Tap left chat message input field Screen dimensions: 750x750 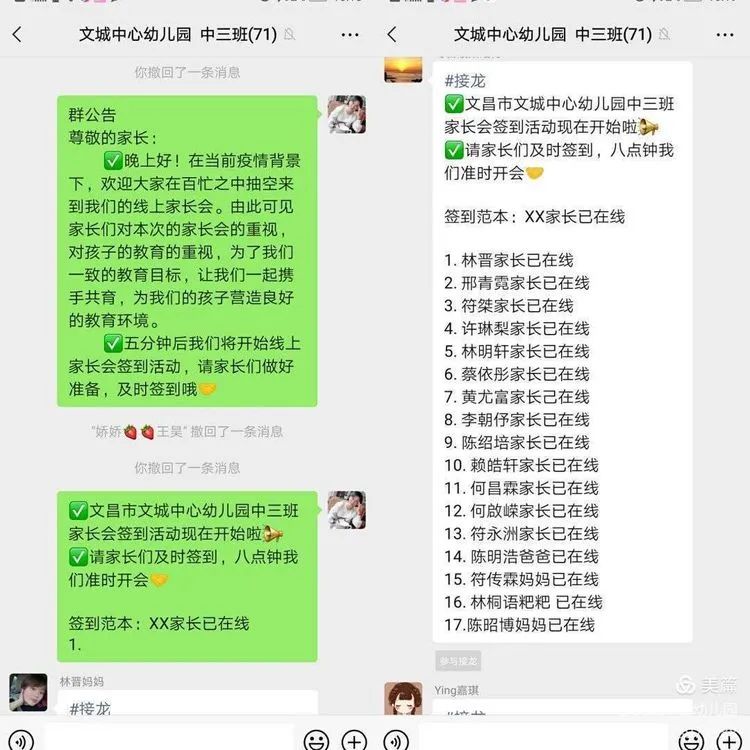click(x=169, y=737)
